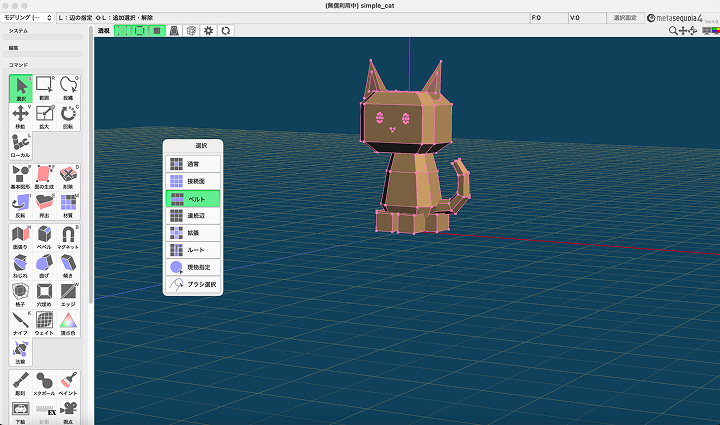The image size is (720, 425).
Task: Pick the 移動 (Move) tool
Action: [21, 117]
